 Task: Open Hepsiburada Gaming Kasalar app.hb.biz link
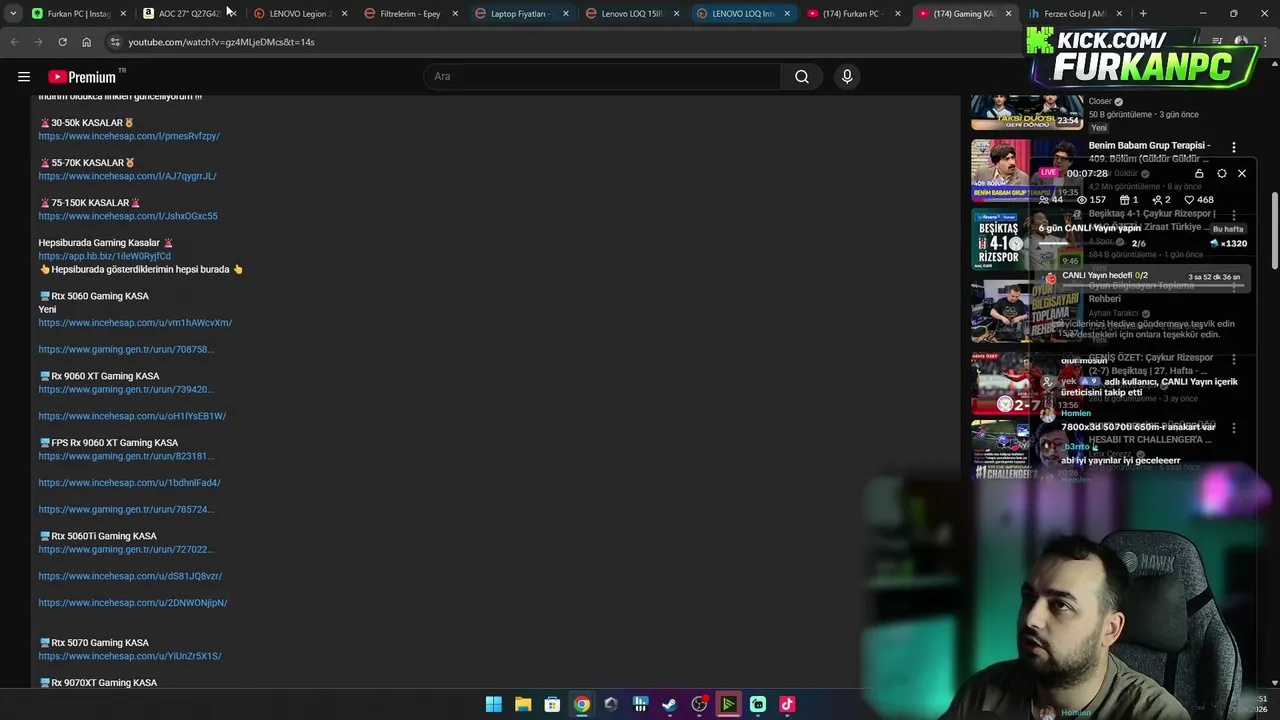point(105,256)
